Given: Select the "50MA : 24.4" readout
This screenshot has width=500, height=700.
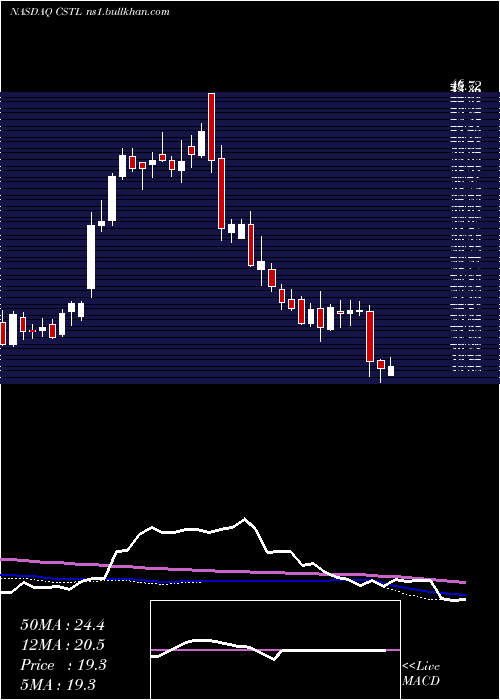Looking at the screenshot, I should [62, 625].
